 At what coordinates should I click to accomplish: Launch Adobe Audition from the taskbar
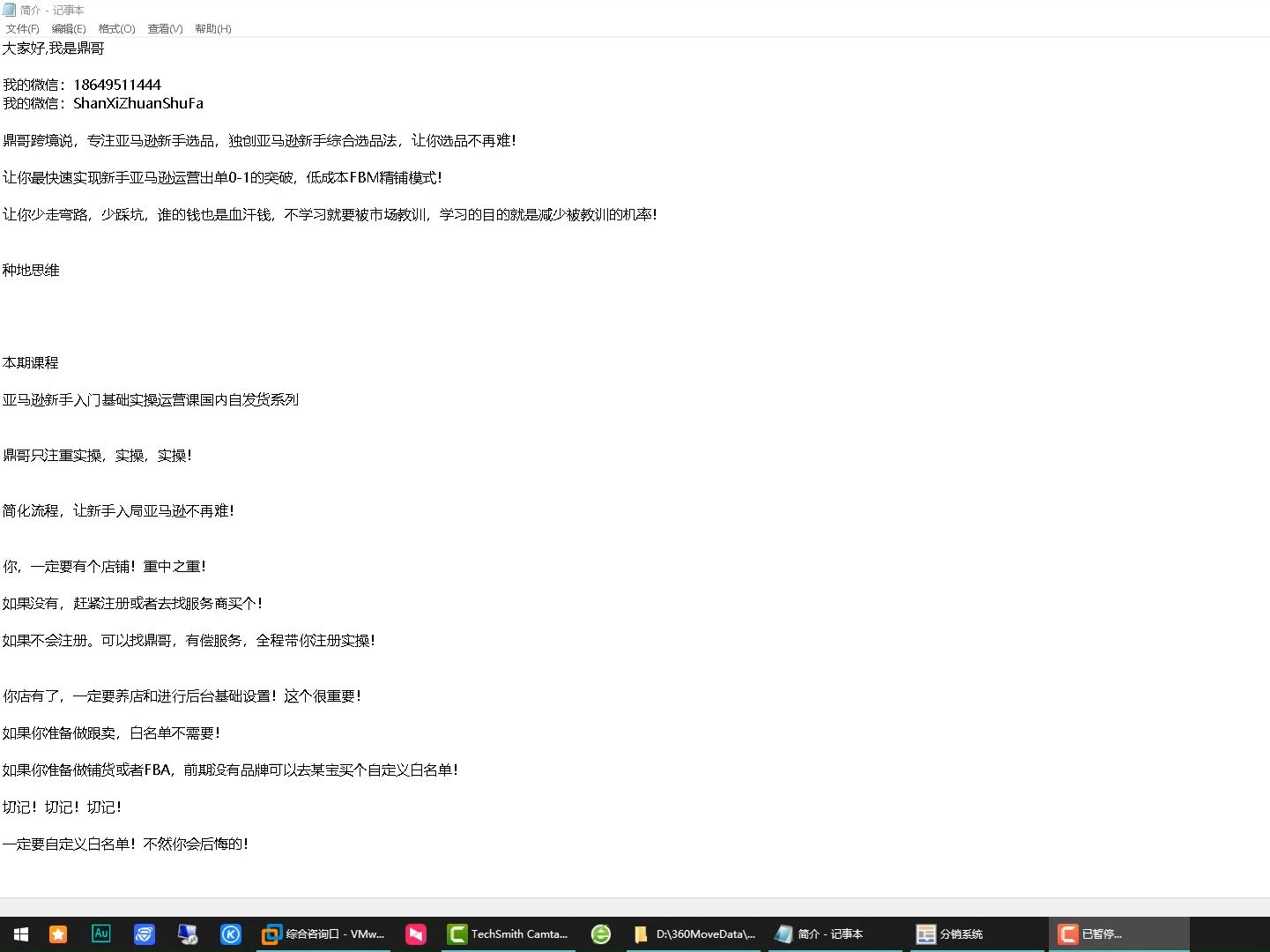101,933
